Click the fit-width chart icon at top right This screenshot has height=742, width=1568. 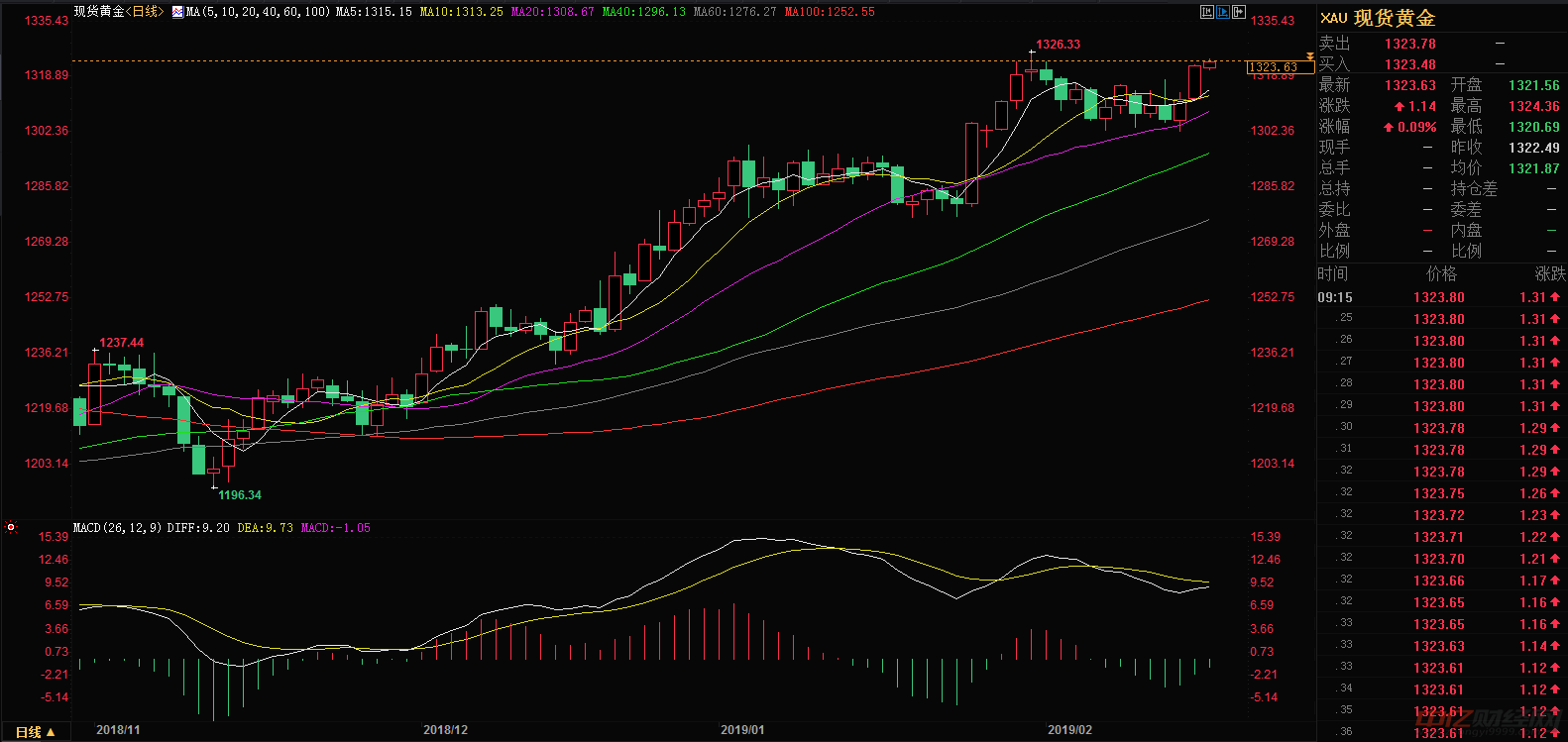tap(1206, 12)
